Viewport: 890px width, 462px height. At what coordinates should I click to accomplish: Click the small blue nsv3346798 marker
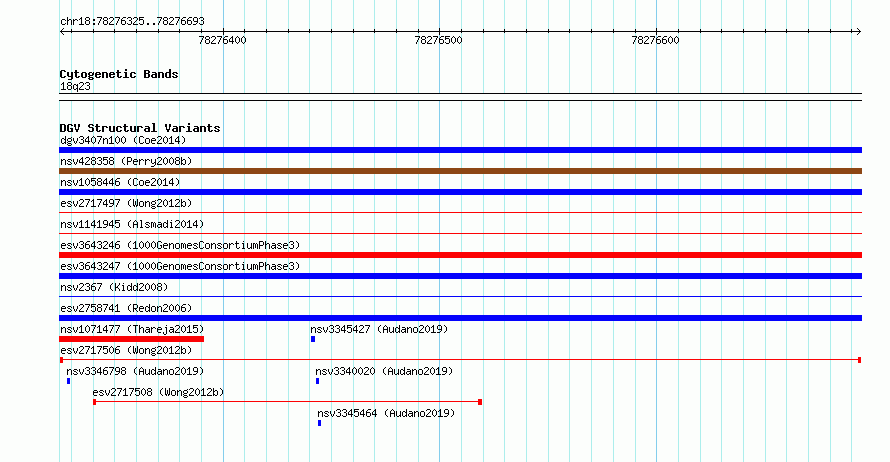[x=69, y=381]
